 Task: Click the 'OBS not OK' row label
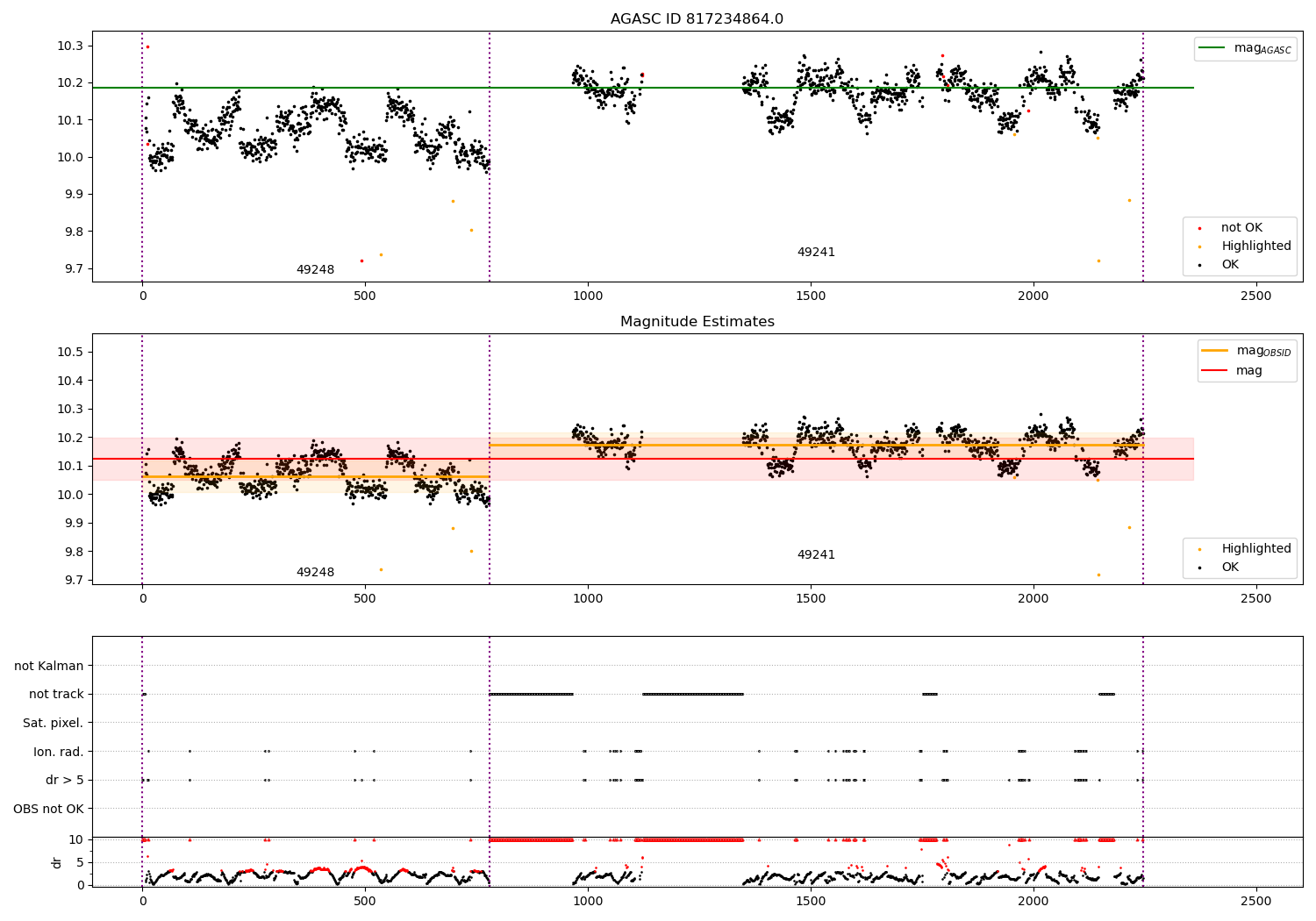pos(48,809)
